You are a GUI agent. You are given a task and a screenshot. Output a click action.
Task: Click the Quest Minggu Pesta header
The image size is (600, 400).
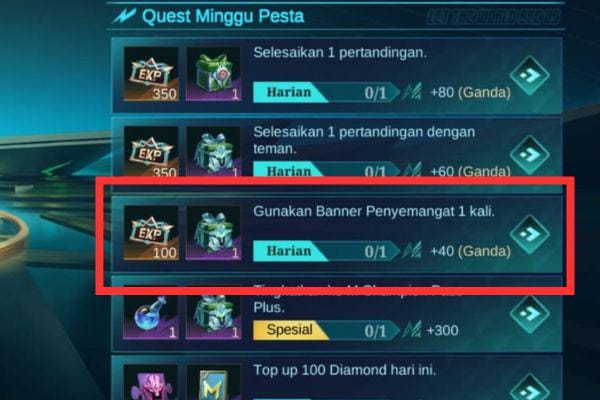pos(223,16)
